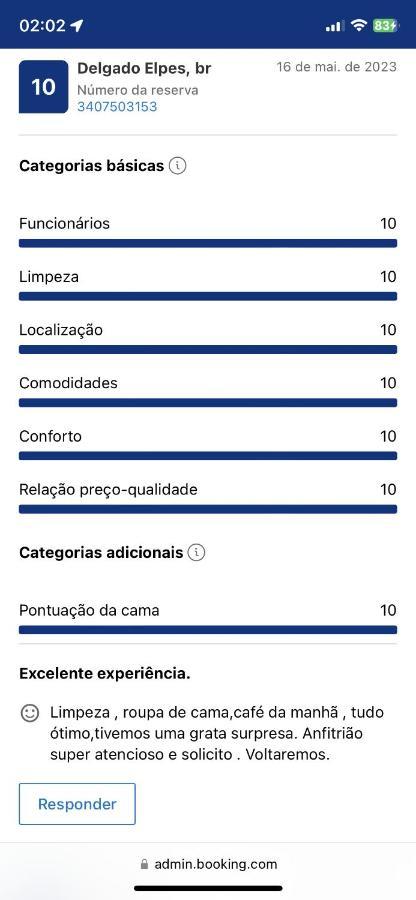Tap the info icon beside Categorias básicas
The height and width of the screenshot is (900, 416).
coord(178,166)
